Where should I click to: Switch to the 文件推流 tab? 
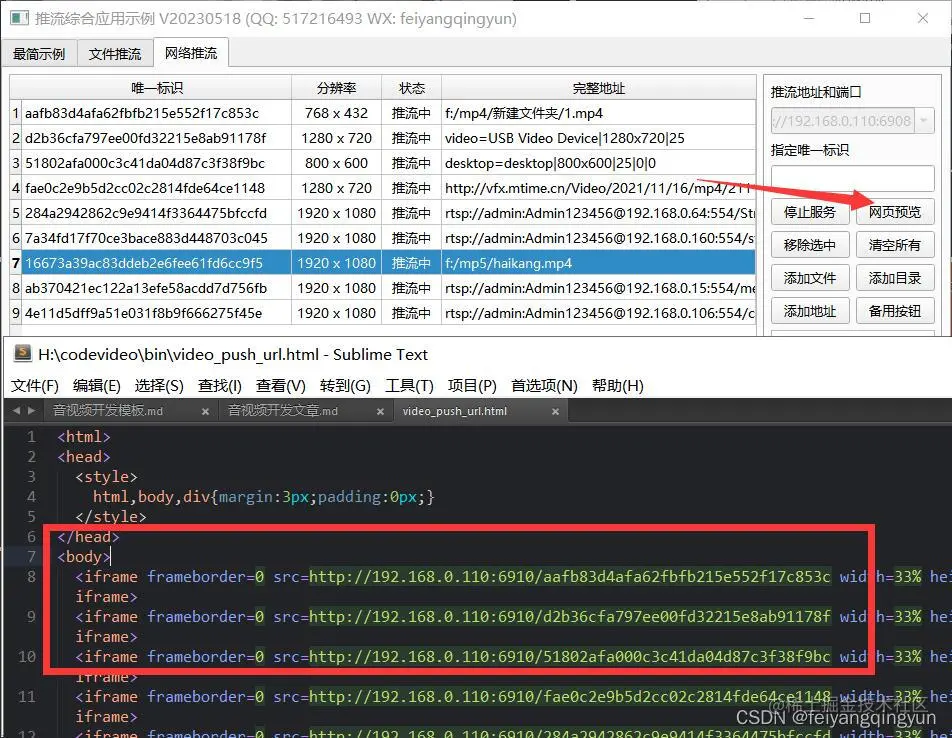pos(115,54)
